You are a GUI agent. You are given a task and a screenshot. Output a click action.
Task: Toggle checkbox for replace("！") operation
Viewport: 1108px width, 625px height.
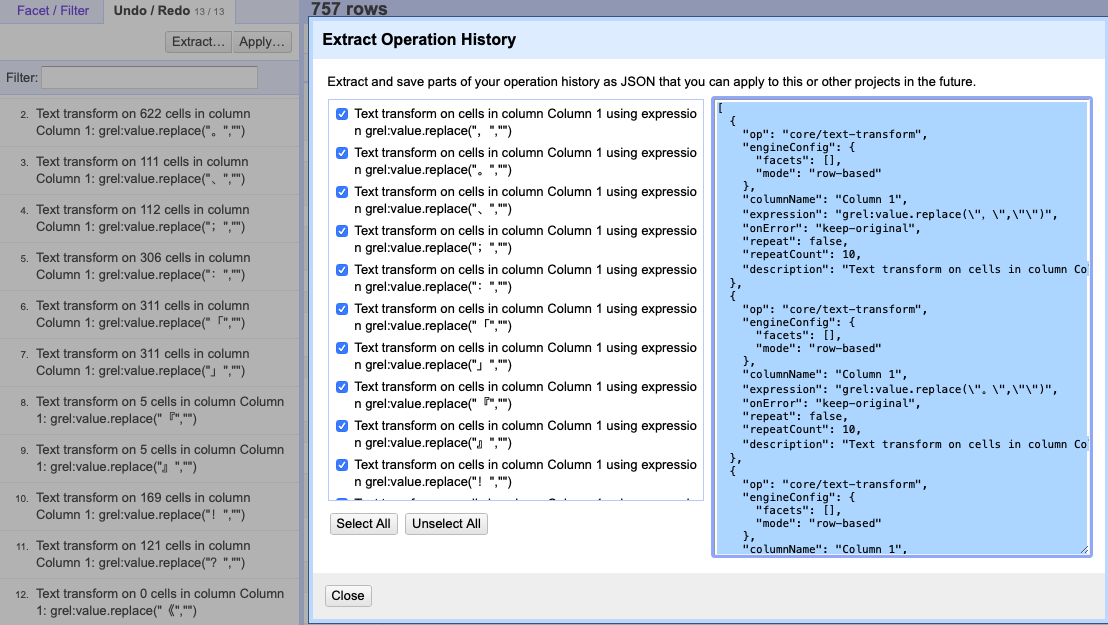pyautogui.click(x=342, y=465)
